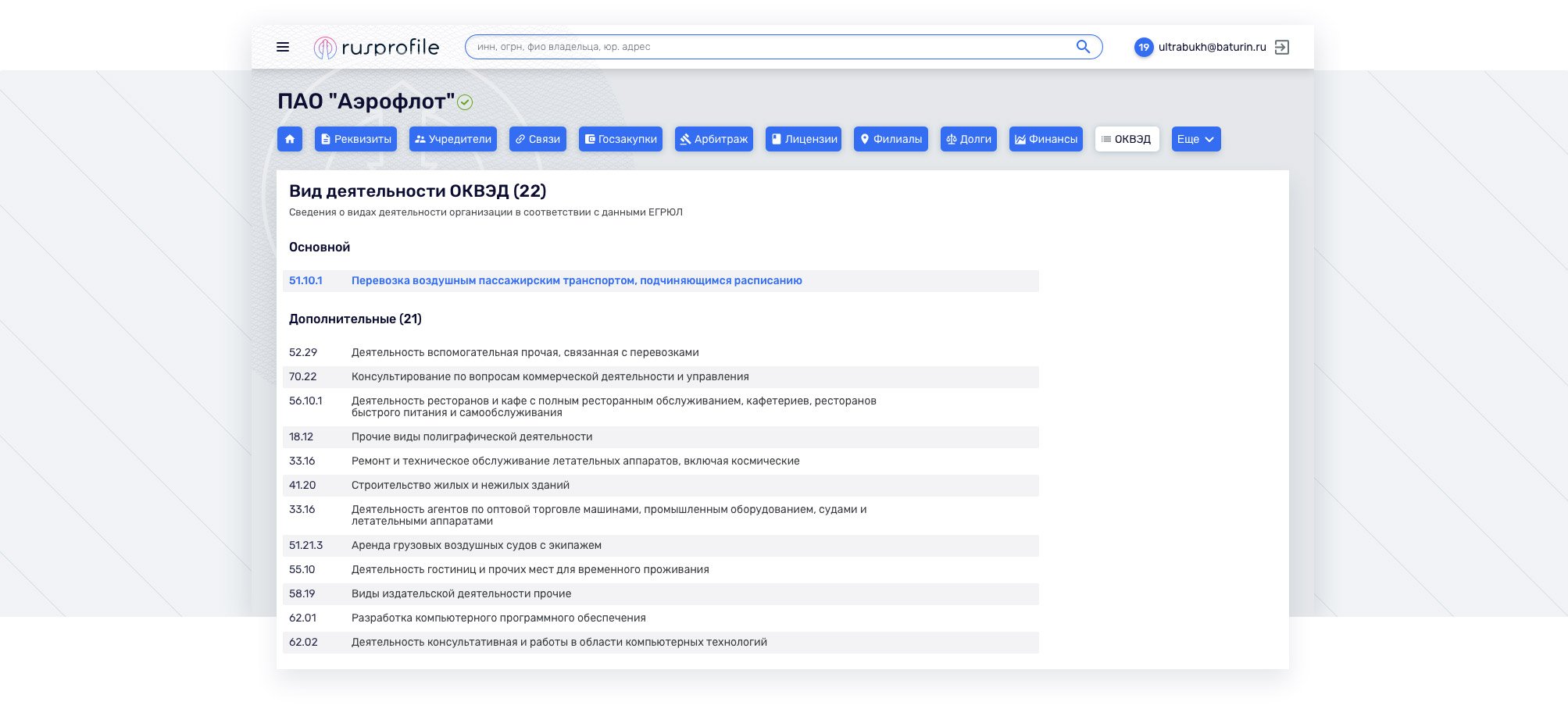Screen dimensions: 1568x716
Task: Select Прочие виды полиграфической деятельности row
Action: tap(661, 436)
